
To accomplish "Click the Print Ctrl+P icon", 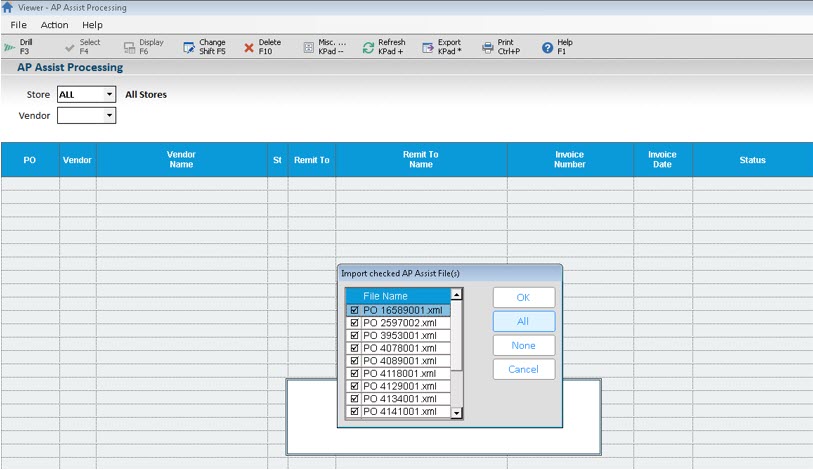I will pos(488,47).
